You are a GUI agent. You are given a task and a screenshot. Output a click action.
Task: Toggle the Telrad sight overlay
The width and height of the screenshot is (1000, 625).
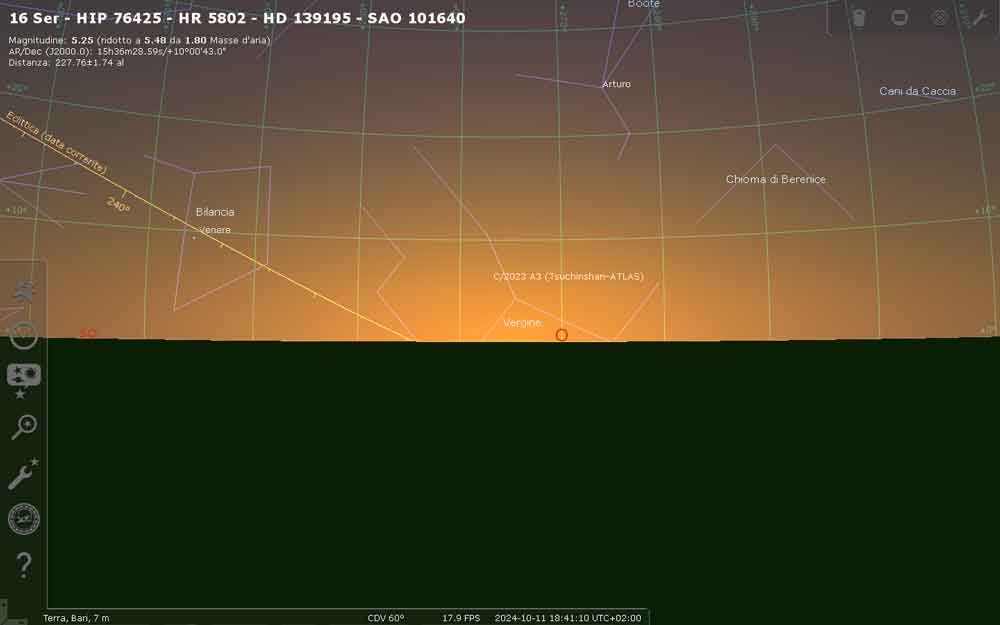click(x=939, y=17)
